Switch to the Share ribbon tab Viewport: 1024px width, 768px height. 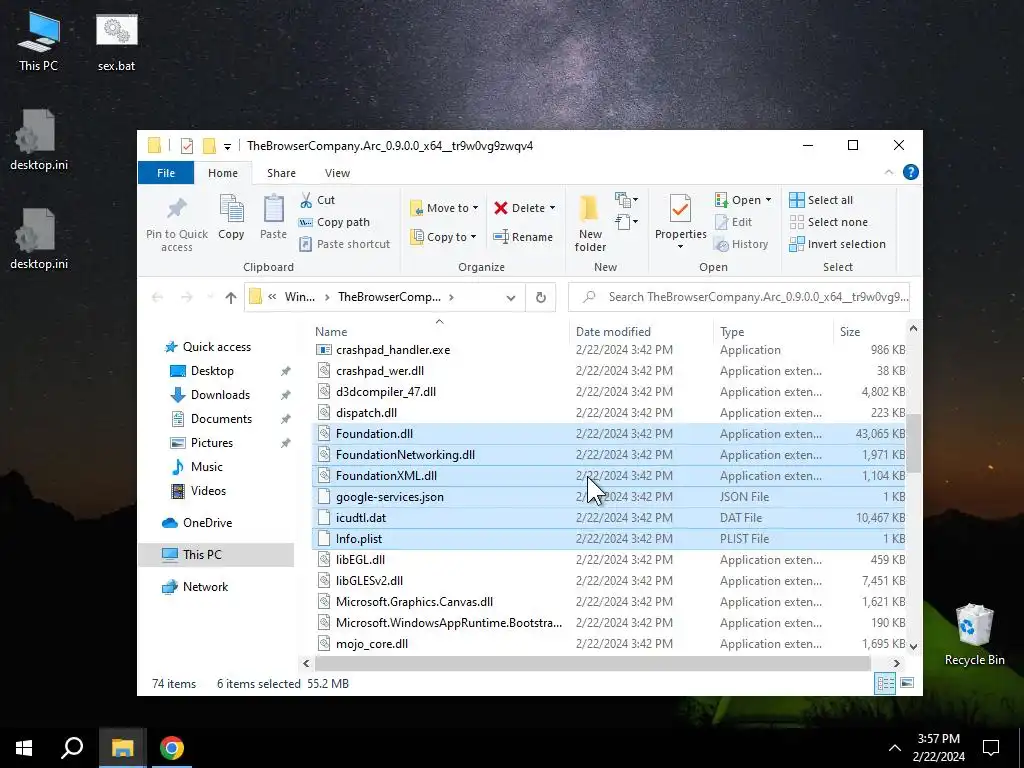(281, 173)
